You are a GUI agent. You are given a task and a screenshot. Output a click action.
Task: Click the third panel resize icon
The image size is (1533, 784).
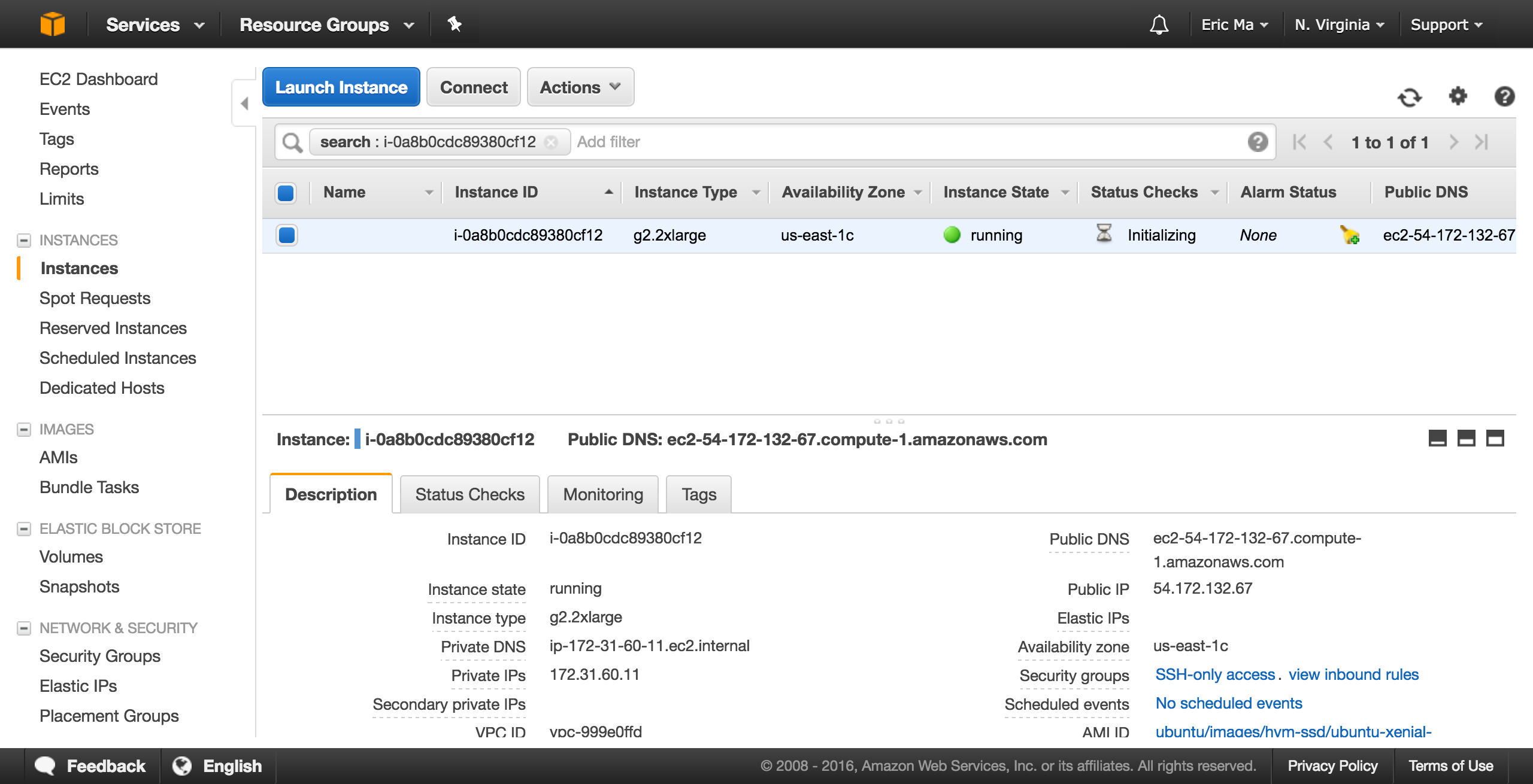tap(1494, 439)
